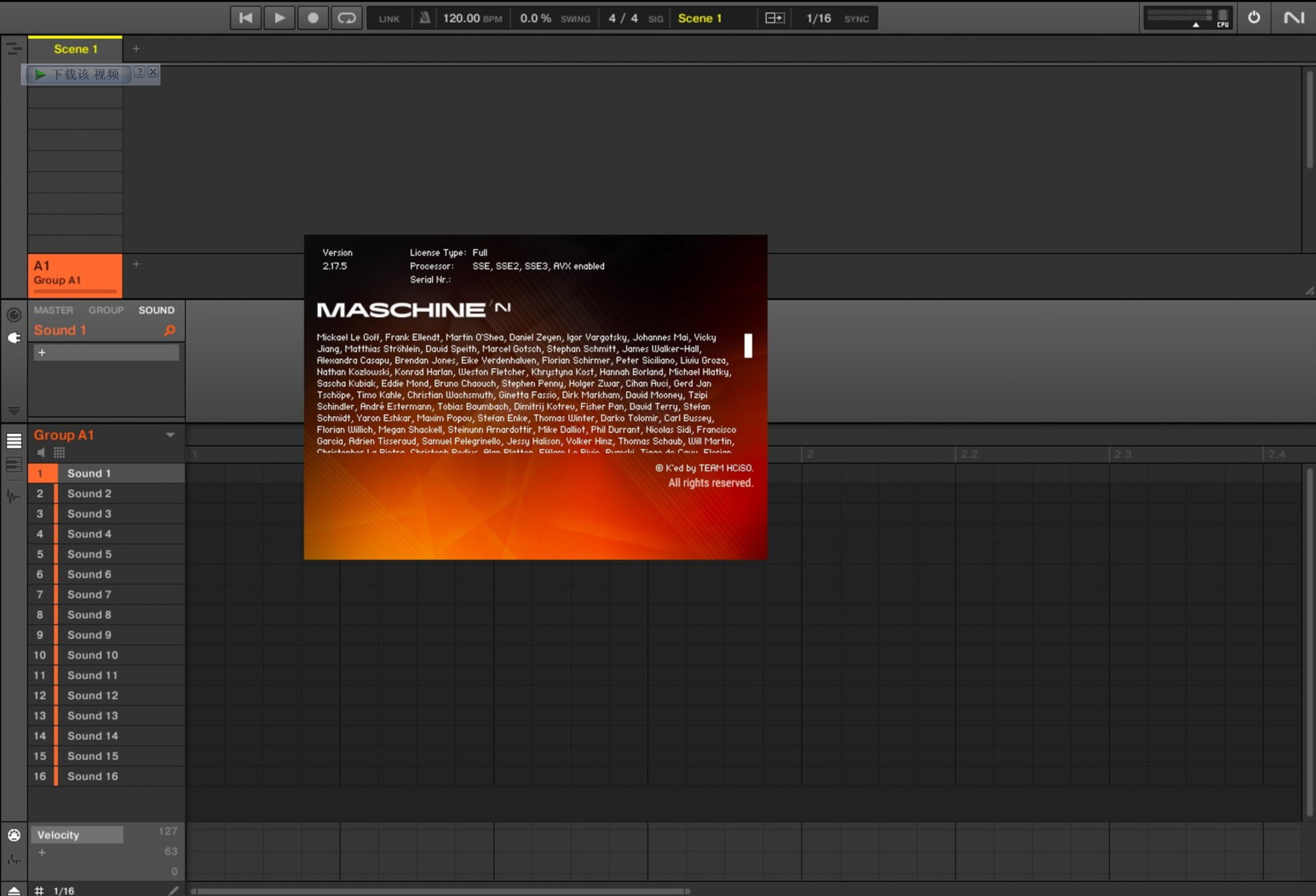Select Sound 13 row
Screen dimensions: 1316x896
pyautogui.click(x=106, y=715)
